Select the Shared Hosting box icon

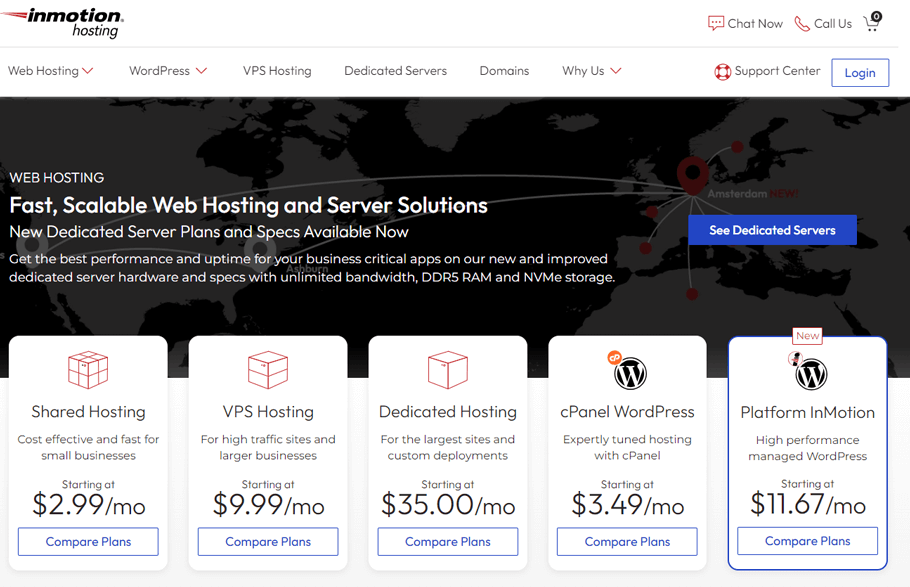coord(88,369)
